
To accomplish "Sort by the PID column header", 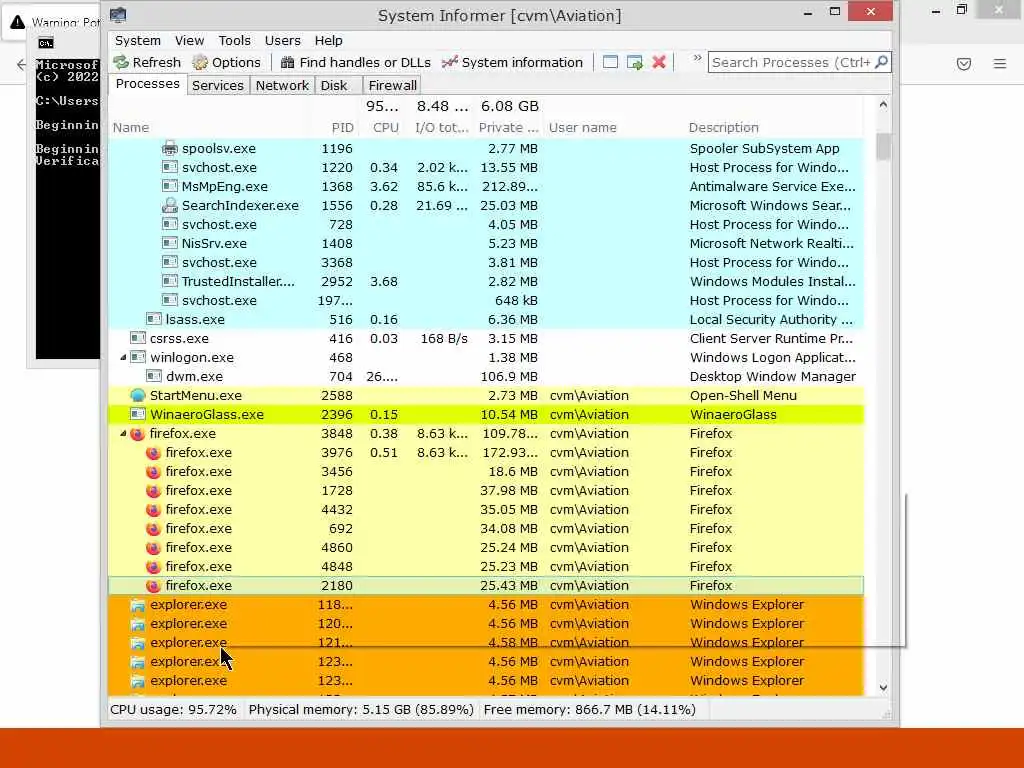I will 342,127.
